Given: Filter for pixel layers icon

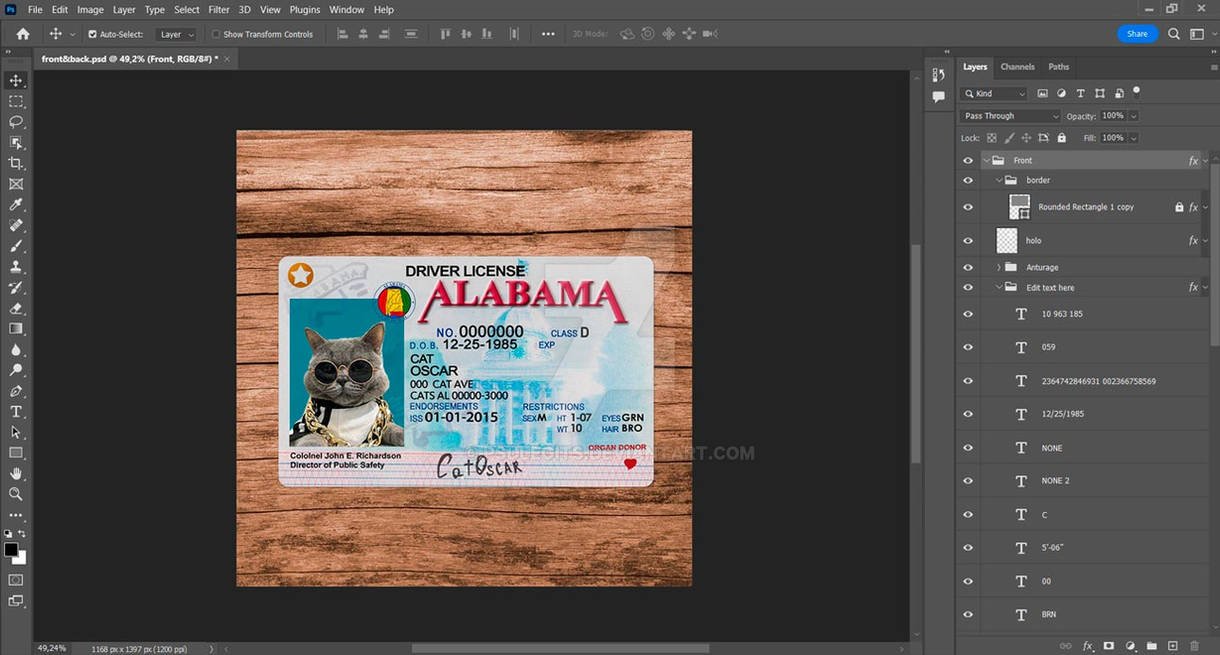Looking at the screenshot, I should [1042, 93].
